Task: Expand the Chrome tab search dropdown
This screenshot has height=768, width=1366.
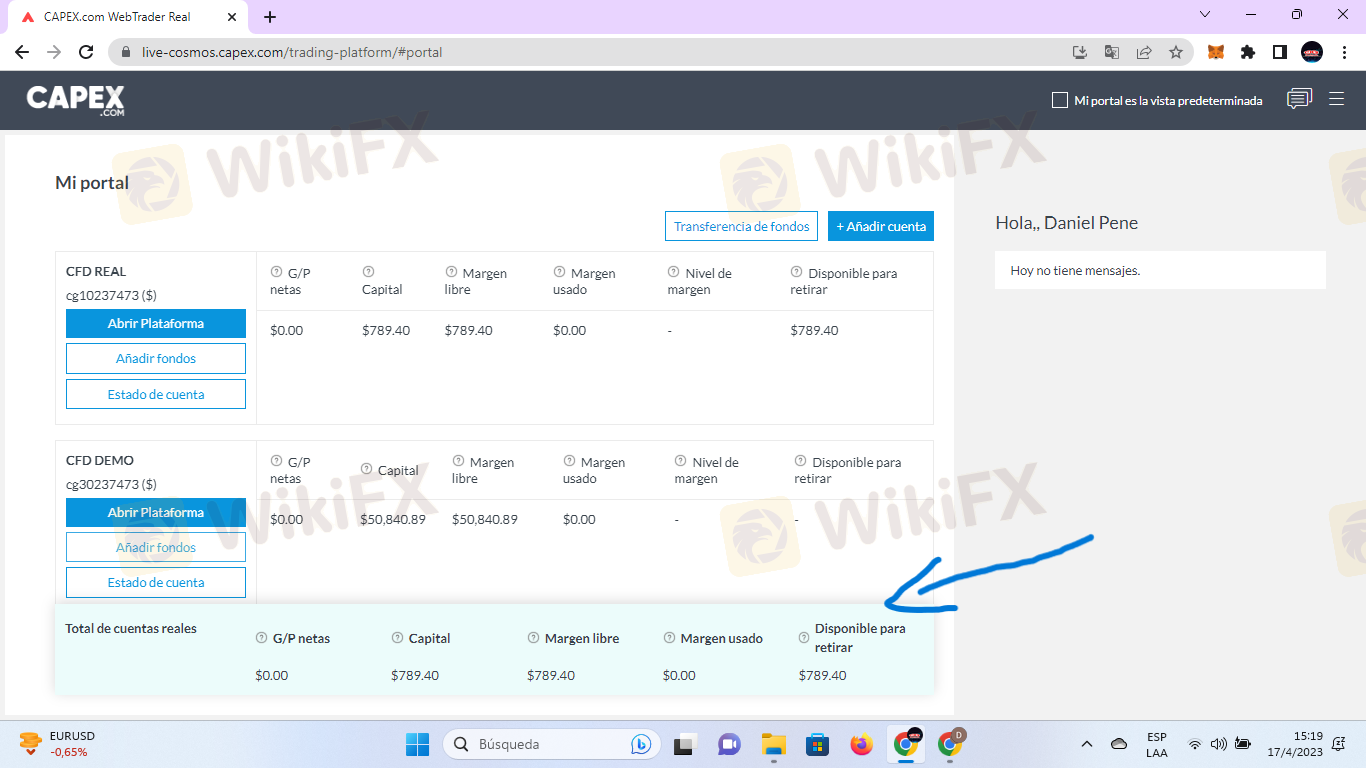Action: coord(1204,15)
